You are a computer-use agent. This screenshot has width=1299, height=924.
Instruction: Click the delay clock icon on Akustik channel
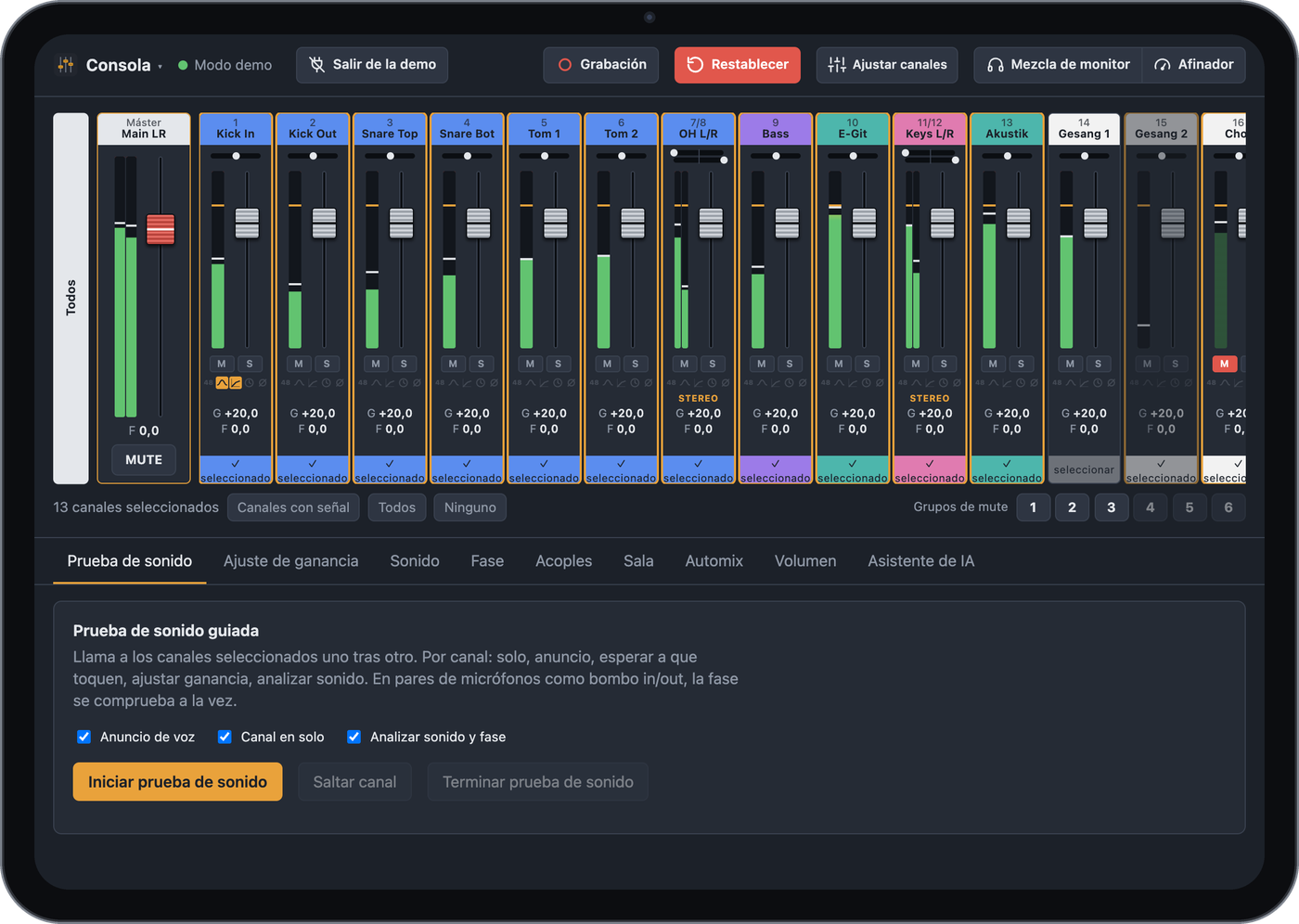pos(1021,383)
